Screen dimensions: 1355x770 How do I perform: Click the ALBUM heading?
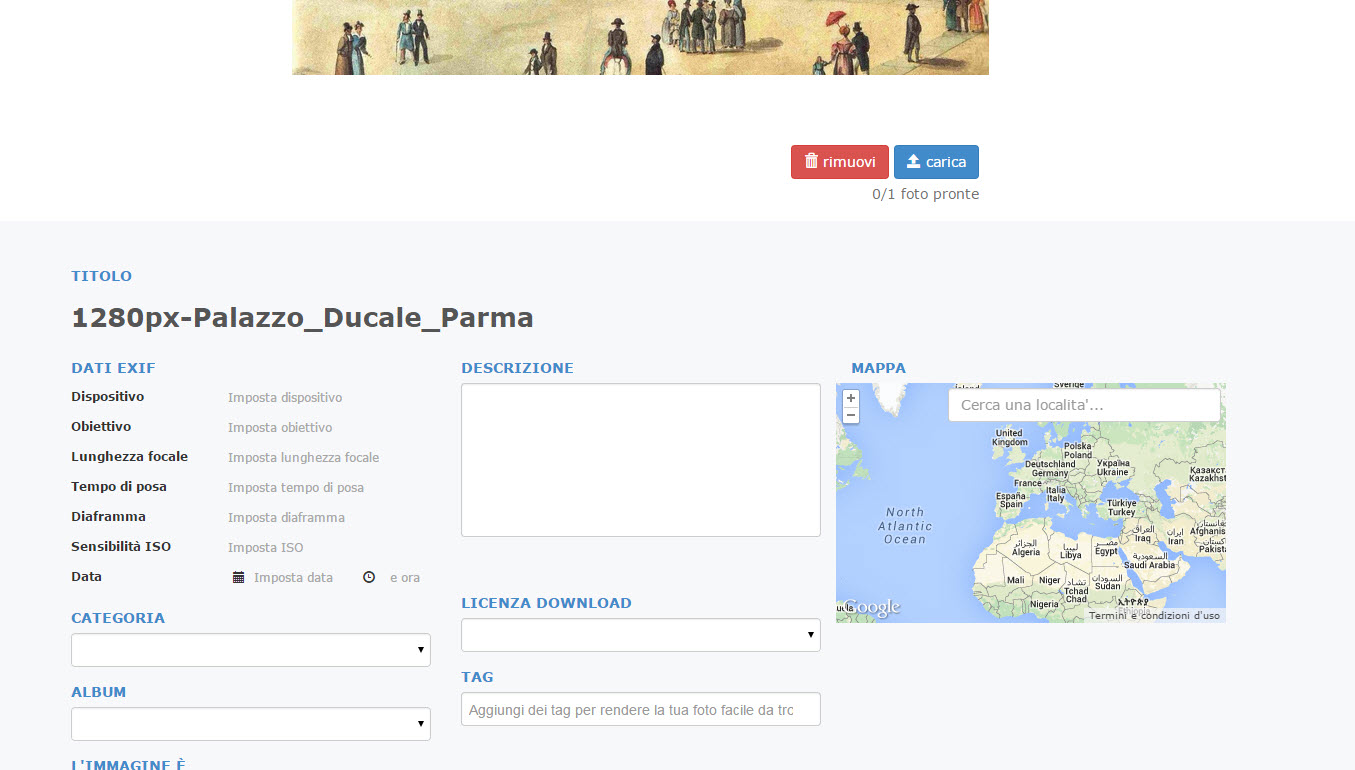tap(99, 692)
